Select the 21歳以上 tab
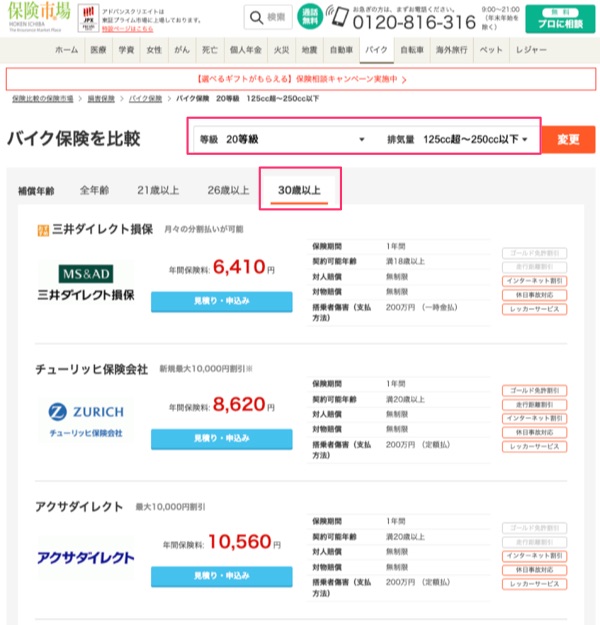This screenshot has height=625, width=600. (158, 190)
